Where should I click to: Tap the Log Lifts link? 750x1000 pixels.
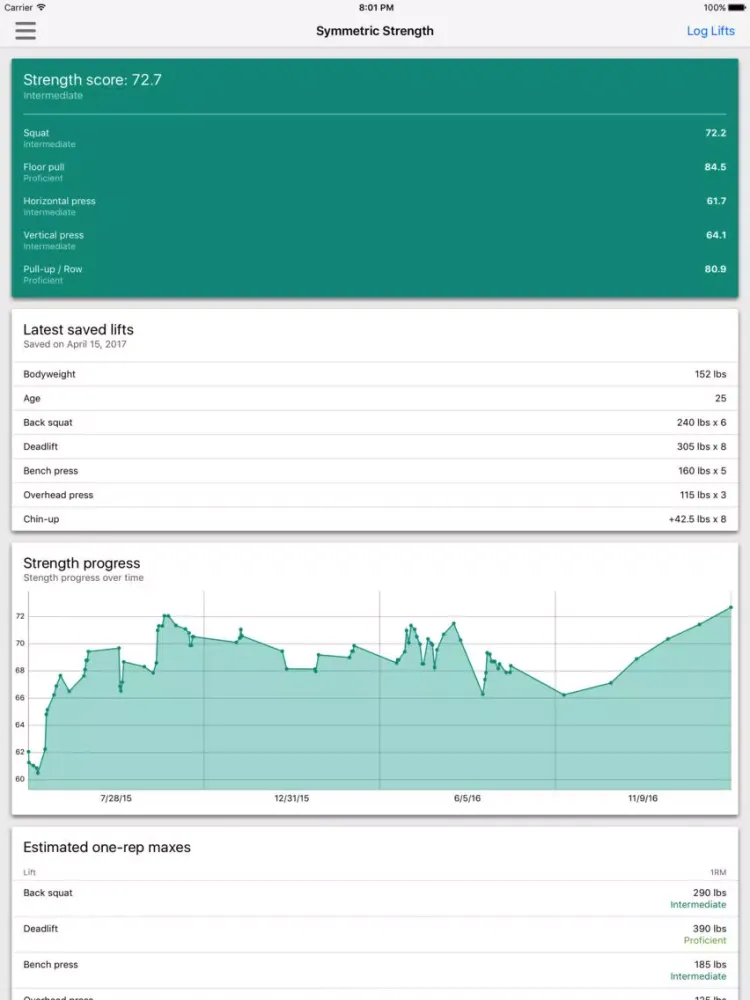[710, 31]
